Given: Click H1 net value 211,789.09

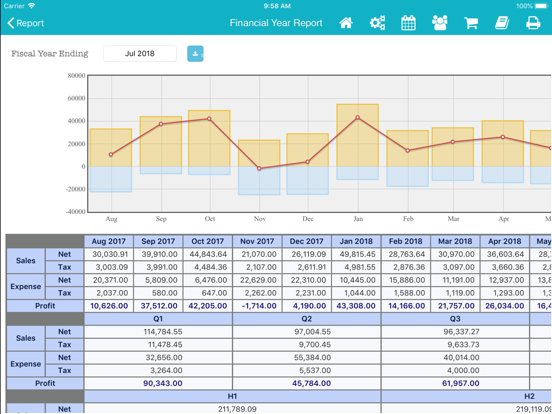Looking at the screenshot, I should (x=237, y=409).
